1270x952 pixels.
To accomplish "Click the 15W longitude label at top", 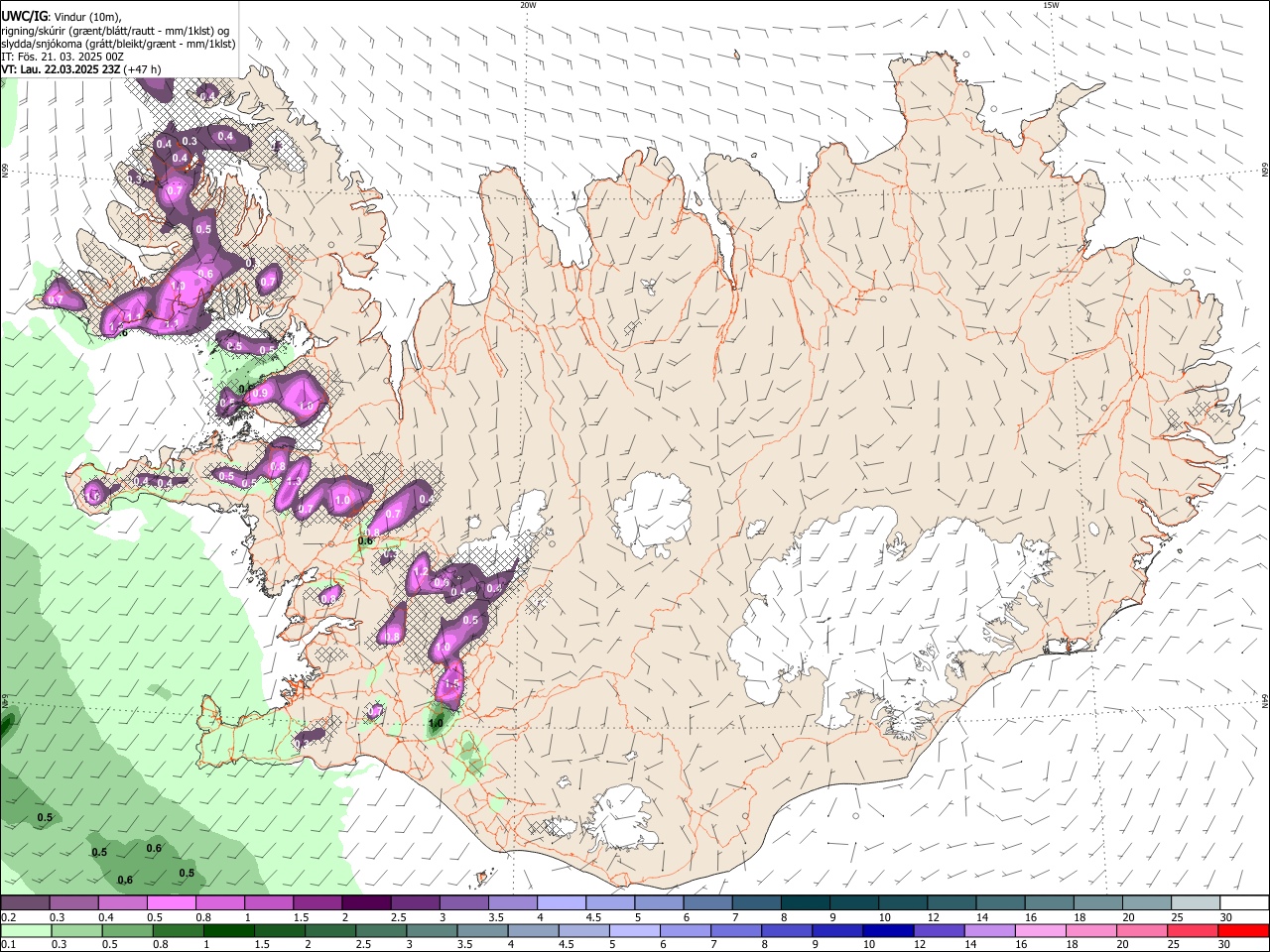I will pyautogui.click(x=1051, y=5).
